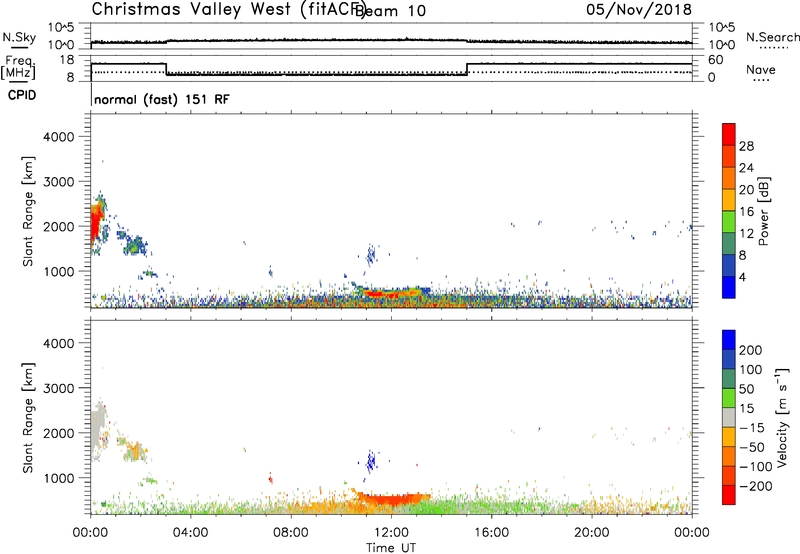
Task: Click the 'N.Sky' legend label
Action: click(19, 37)
